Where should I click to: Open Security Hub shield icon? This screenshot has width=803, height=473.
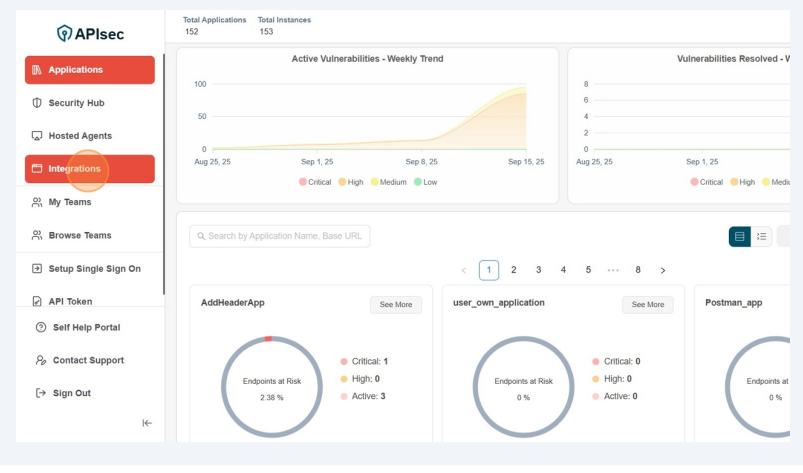pos(37,103)
